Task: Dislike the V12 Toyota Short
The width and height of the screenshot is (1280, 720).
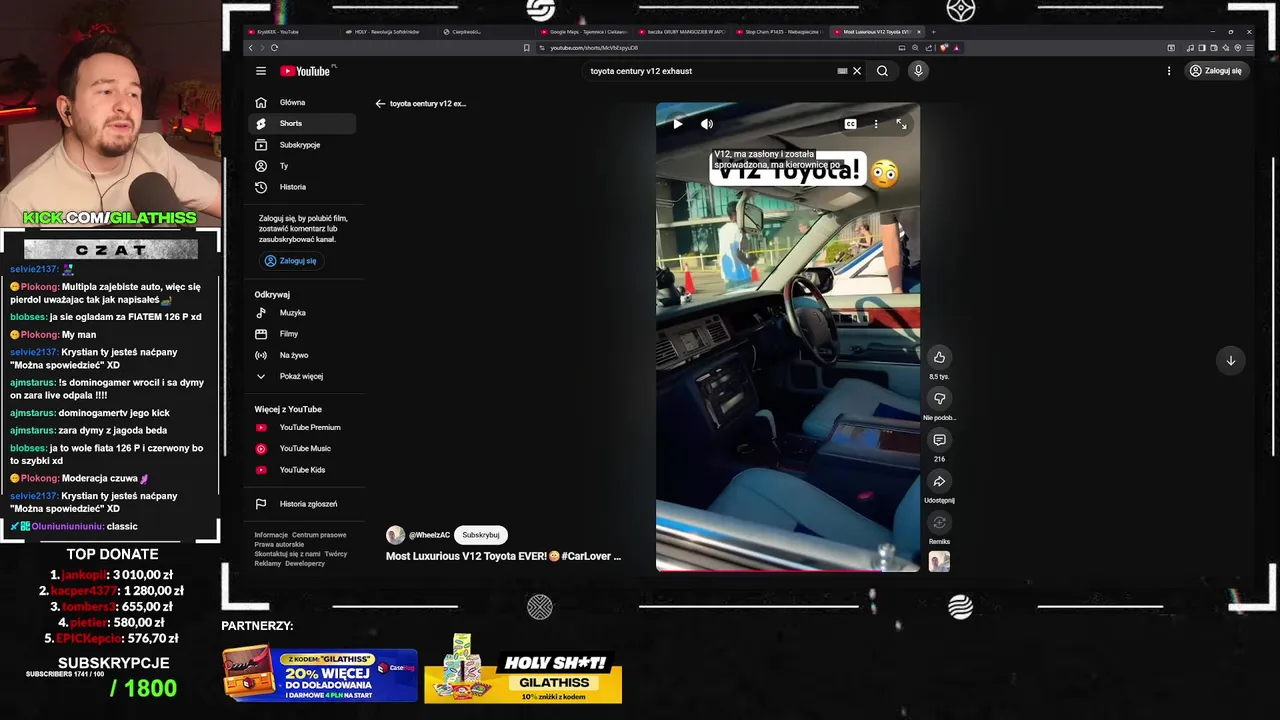Action: pyautogui.click(x=939, y=399)
